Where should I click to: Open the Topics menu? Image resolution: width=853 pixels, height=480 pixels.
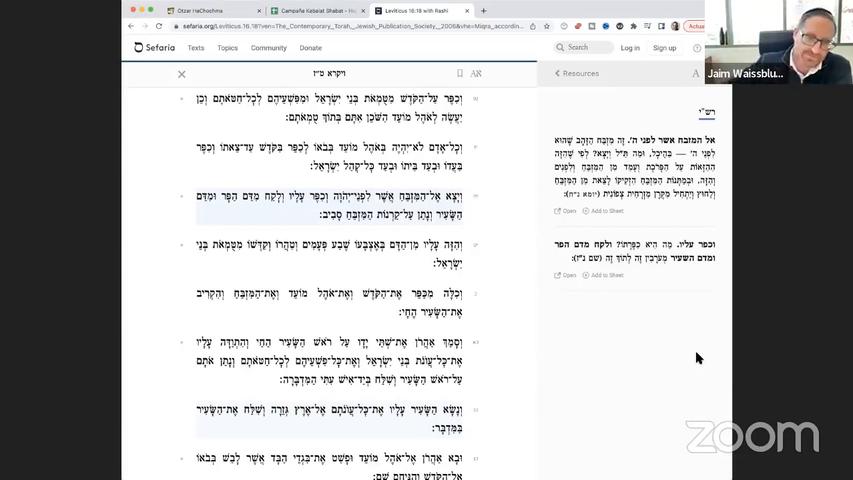click(227, 48)
